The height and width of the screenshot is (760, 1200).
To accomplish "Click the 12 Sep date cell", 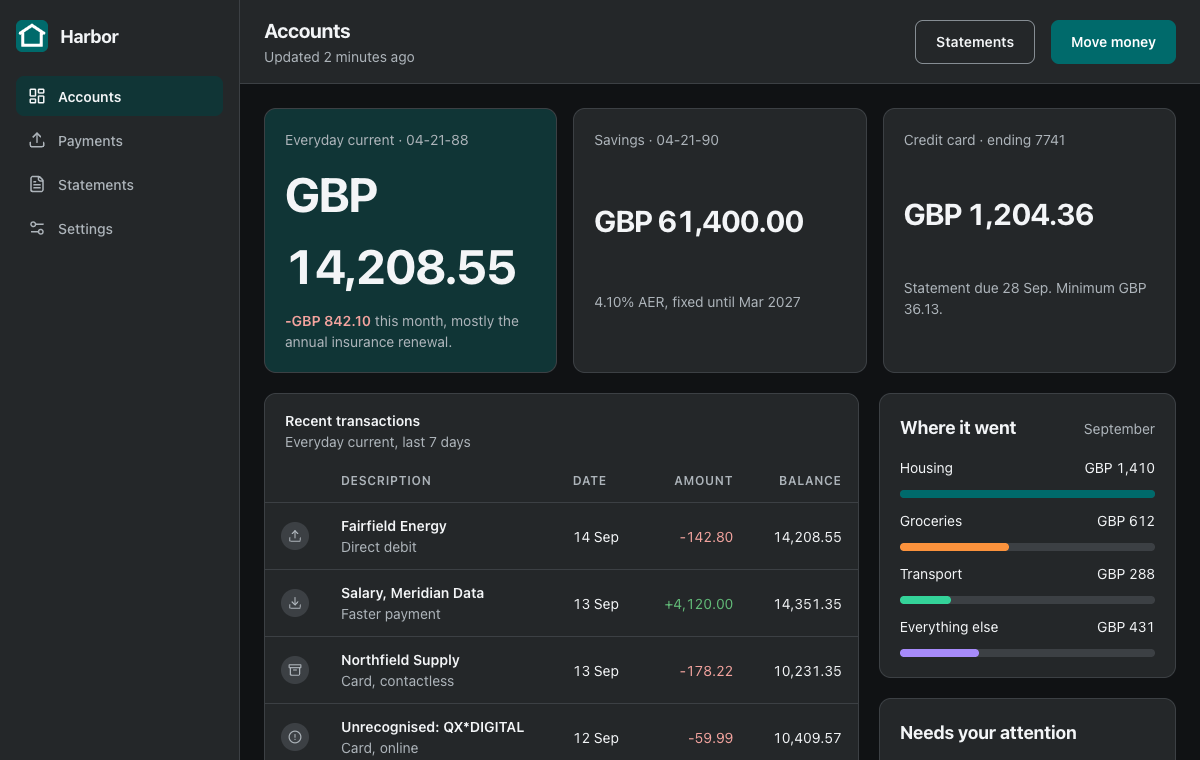I will tap(596, 738).
